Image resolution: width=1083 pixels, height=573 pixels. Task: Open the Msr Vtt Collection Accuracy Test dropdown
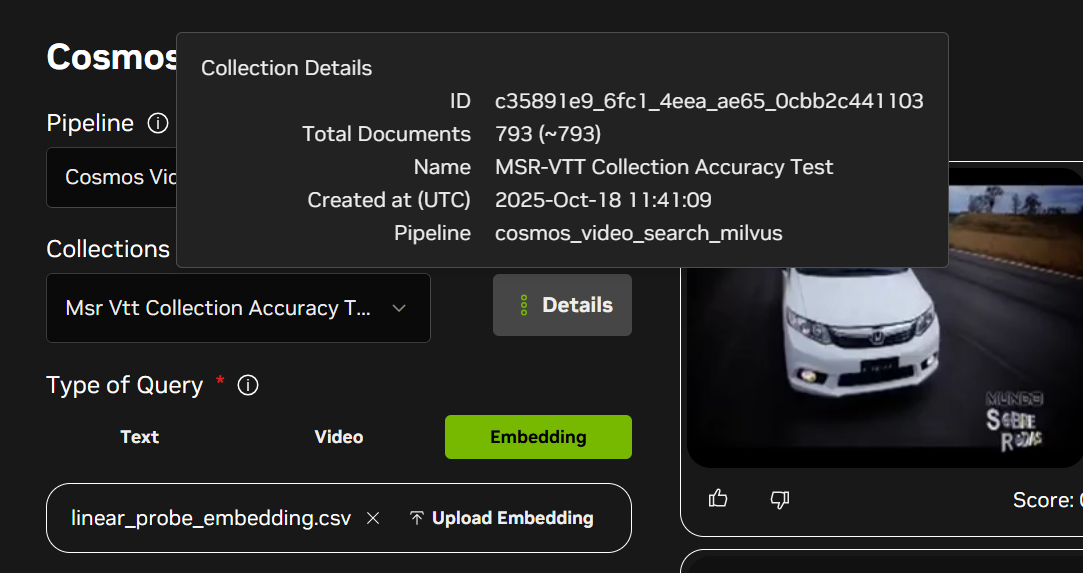tap(218, 308)
